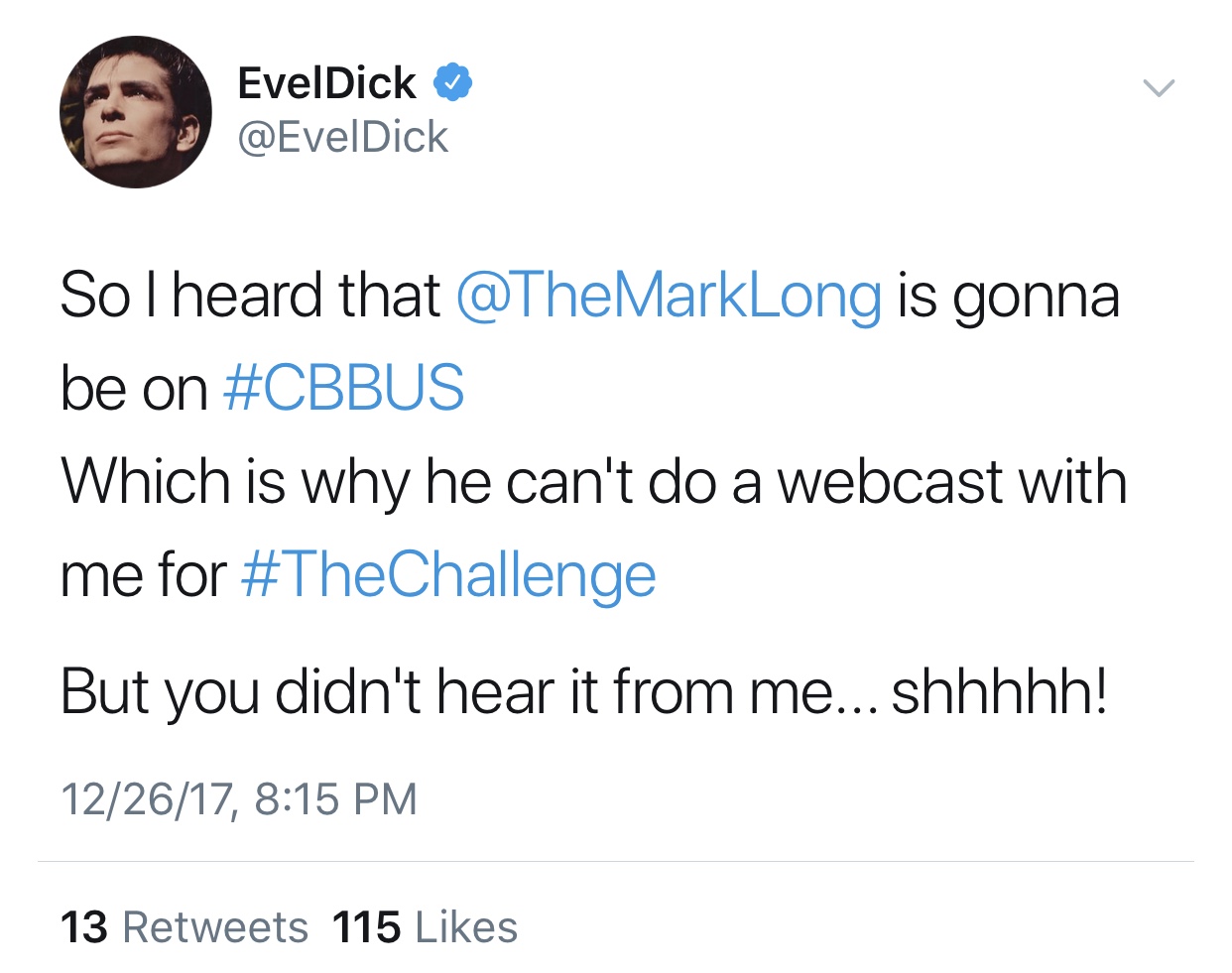Click the line 'Which is why he can't'
The height and width of the screenshot is (973, 1232).
[347, 482]
